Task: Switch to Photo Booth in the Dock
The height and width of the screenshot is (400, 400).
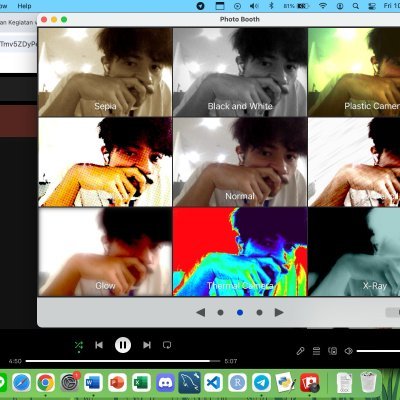Action: pos(309,382)
